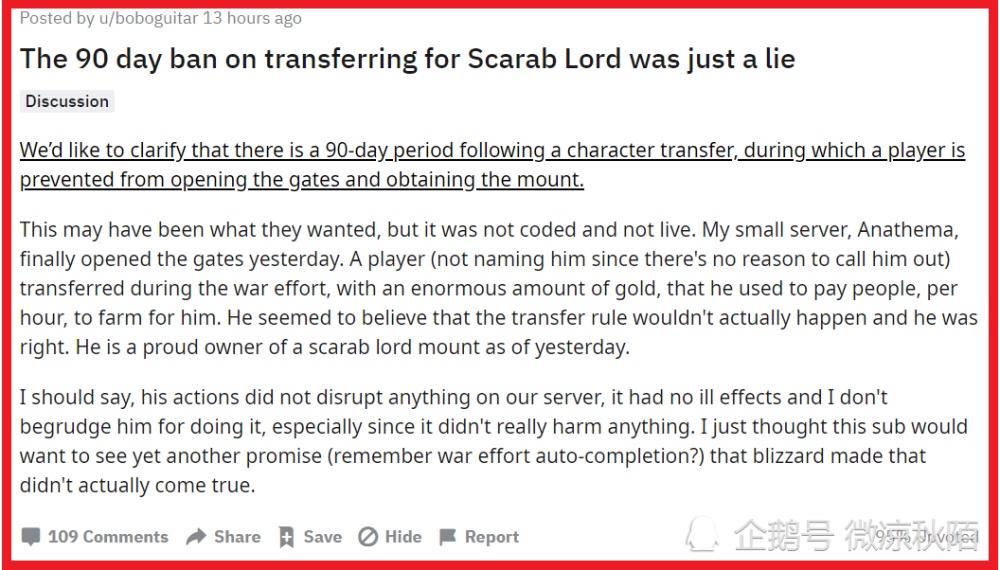Click the paragraph about war effort auto-completion
Viewport: 1000px width, 570px height.
(x=494, y=441)
